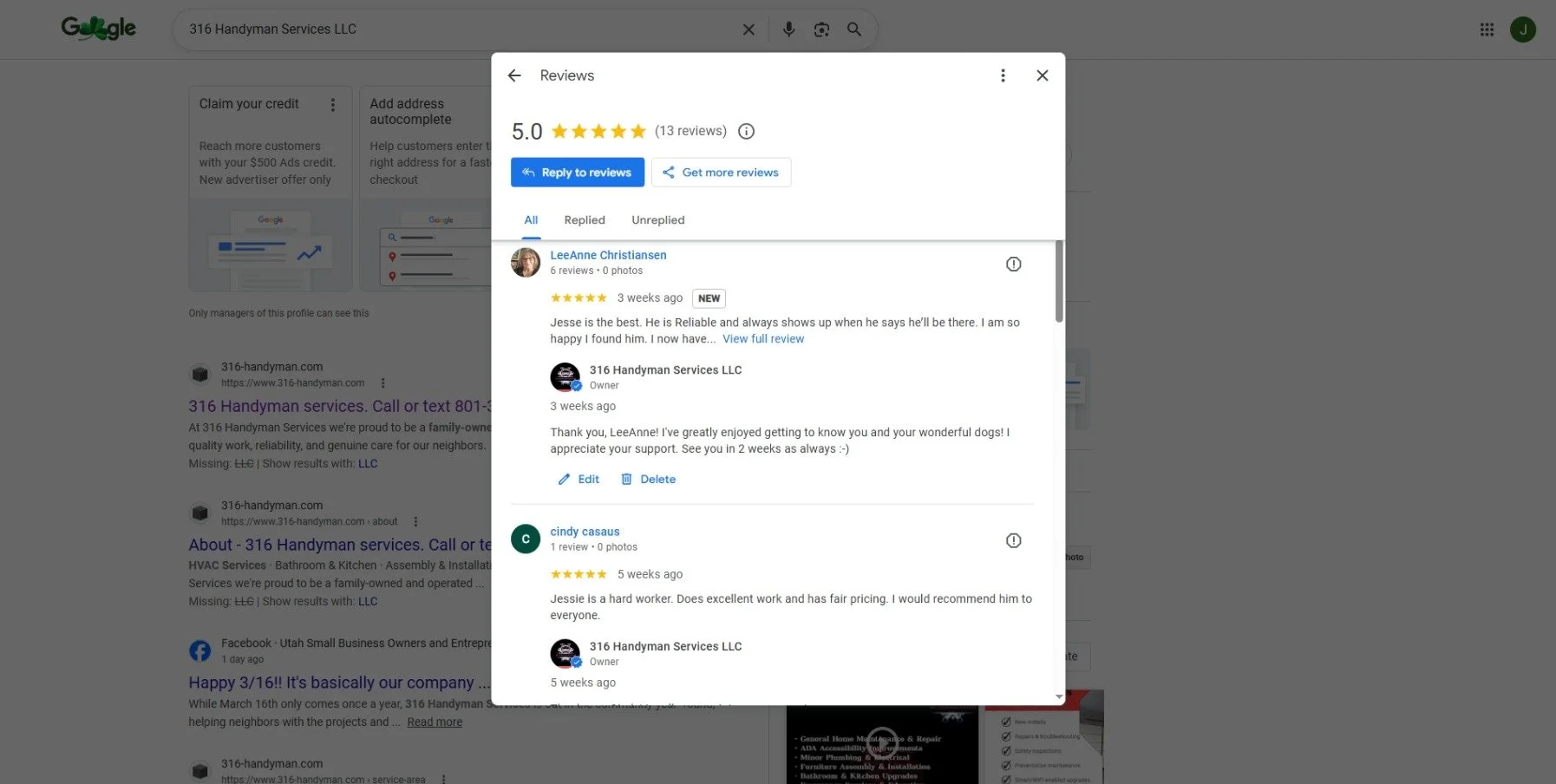The height and width of the screenshot is (784, 1556).
Task: Click LeeAnne Christiansen's avatar photo
Action: click(526, 262)
